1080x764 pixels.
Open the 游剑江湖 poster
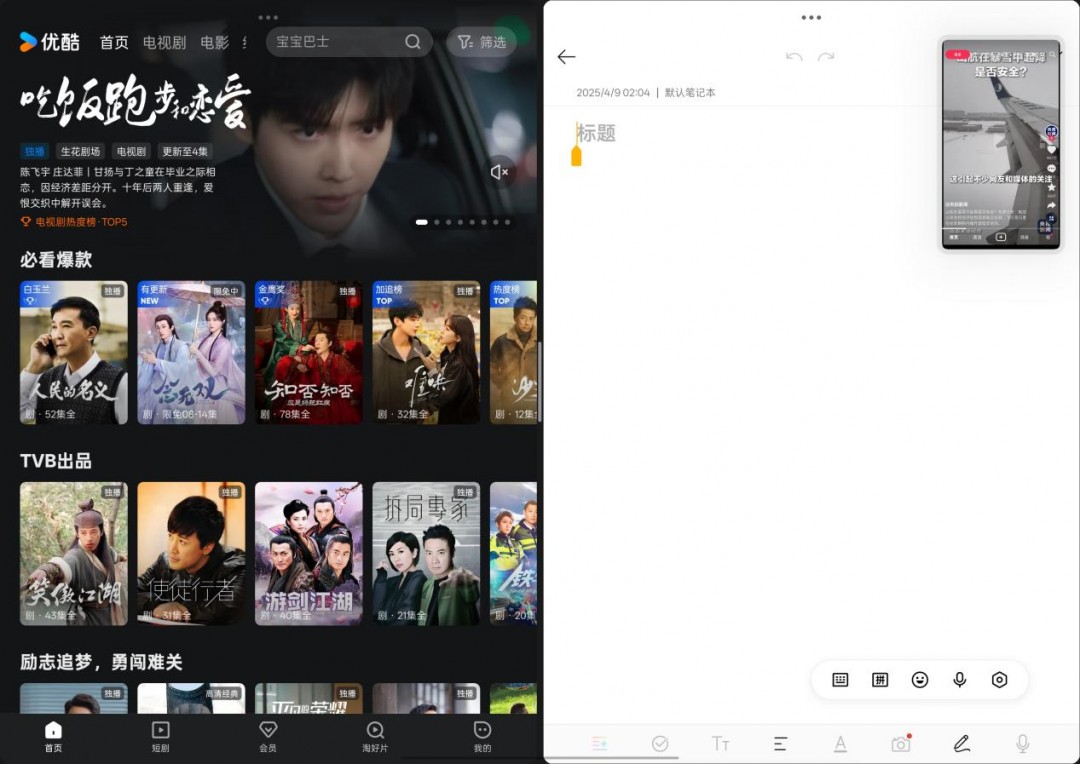coord(309,554)
